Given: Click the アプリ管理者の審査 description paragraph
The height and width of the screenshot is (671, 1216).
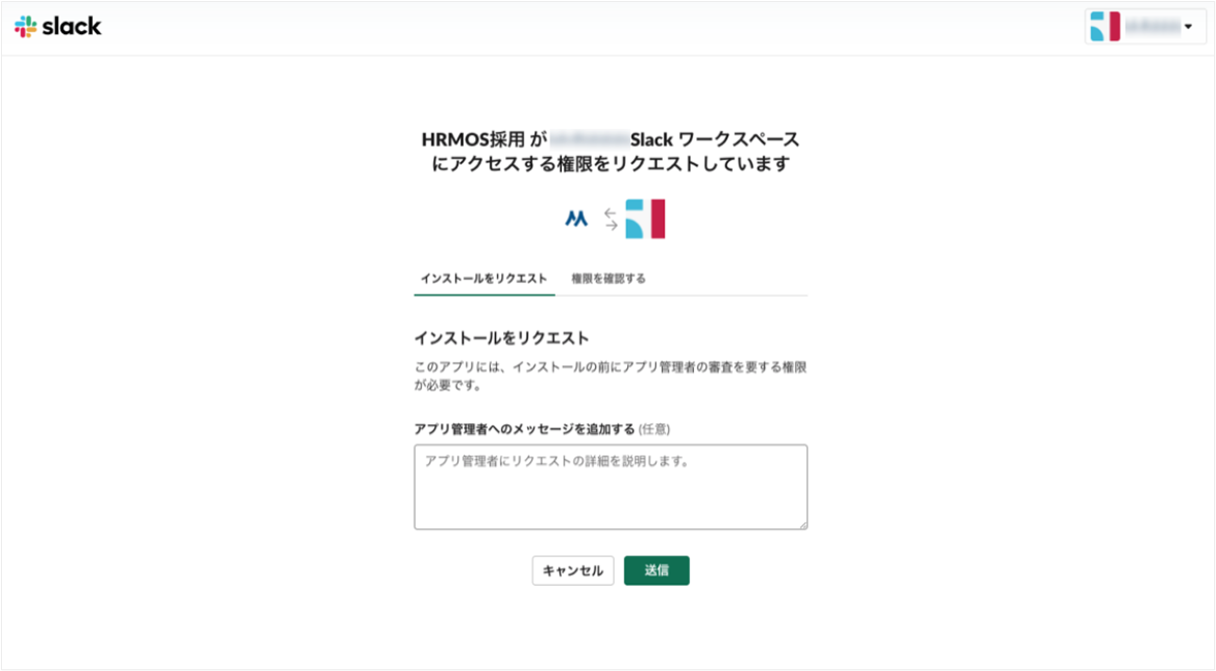Looking at the screenshot, I should tap(611, 376).
